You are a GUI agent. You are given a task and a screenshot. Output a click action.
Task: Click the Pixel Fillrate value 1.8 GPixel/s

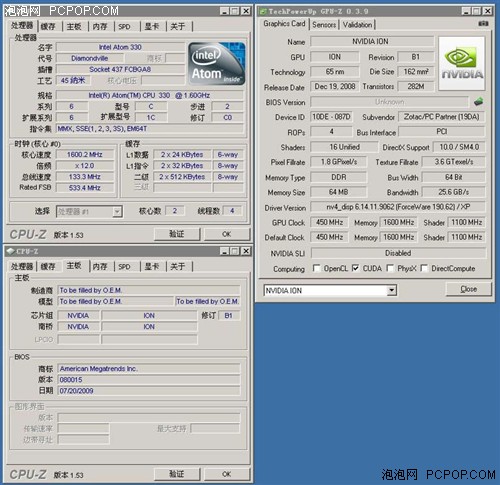coord(338,162)
